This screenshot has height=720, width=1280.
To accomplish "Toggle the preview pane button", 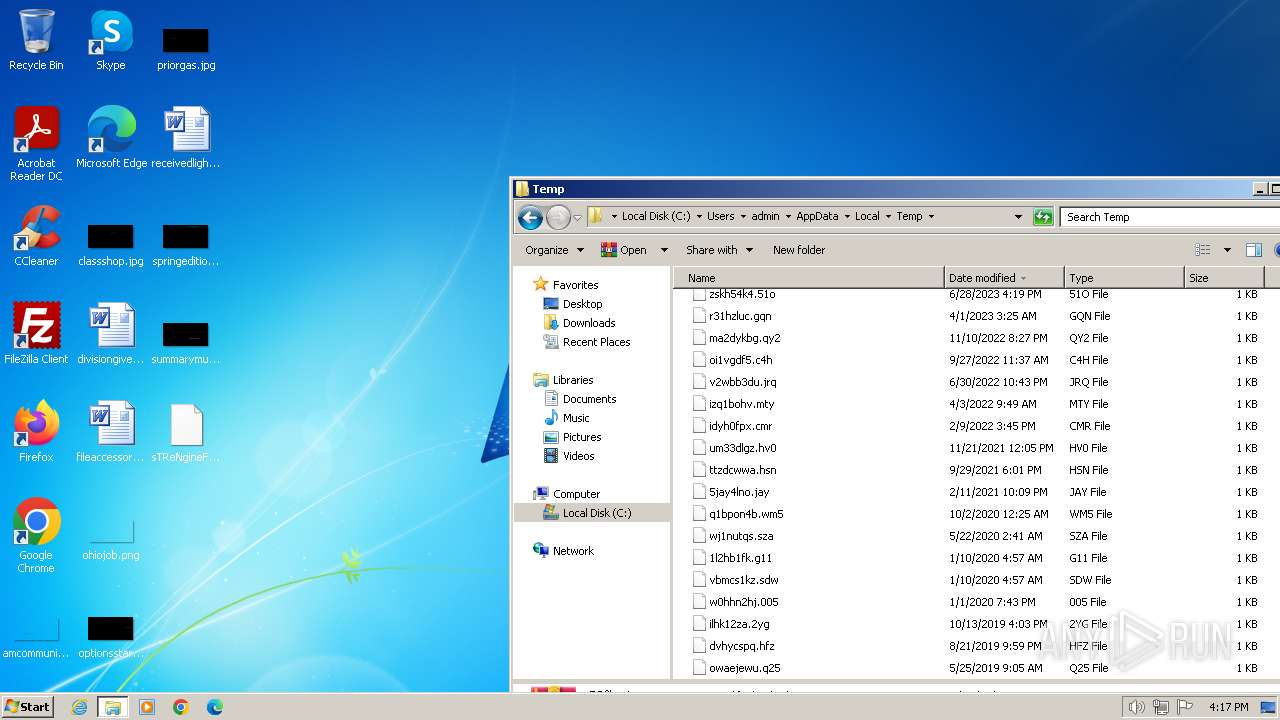I will tap(1253, 250).
